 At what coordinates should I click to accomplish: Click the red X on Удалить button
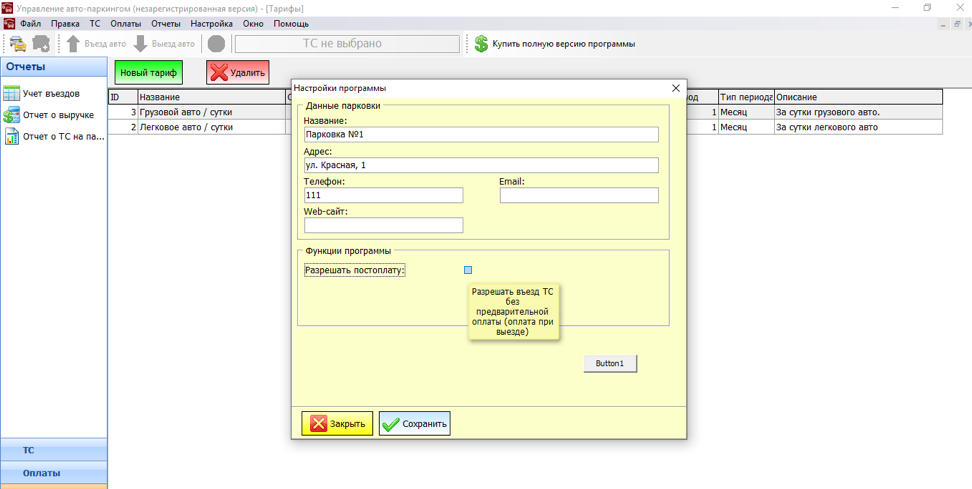point(219,73)
